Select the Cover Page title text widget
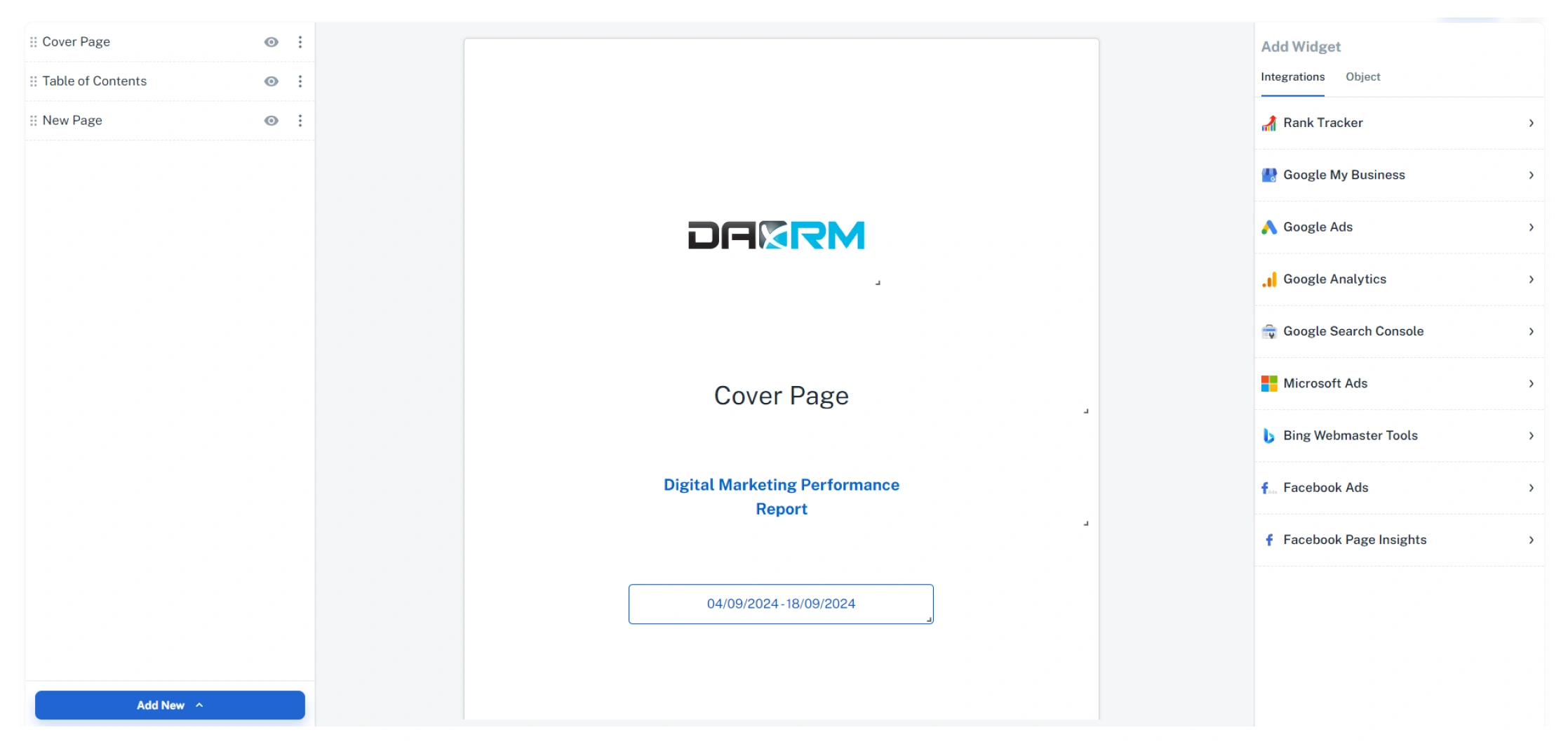Screen dimensions: 1568x744 (x=781, y=396)
